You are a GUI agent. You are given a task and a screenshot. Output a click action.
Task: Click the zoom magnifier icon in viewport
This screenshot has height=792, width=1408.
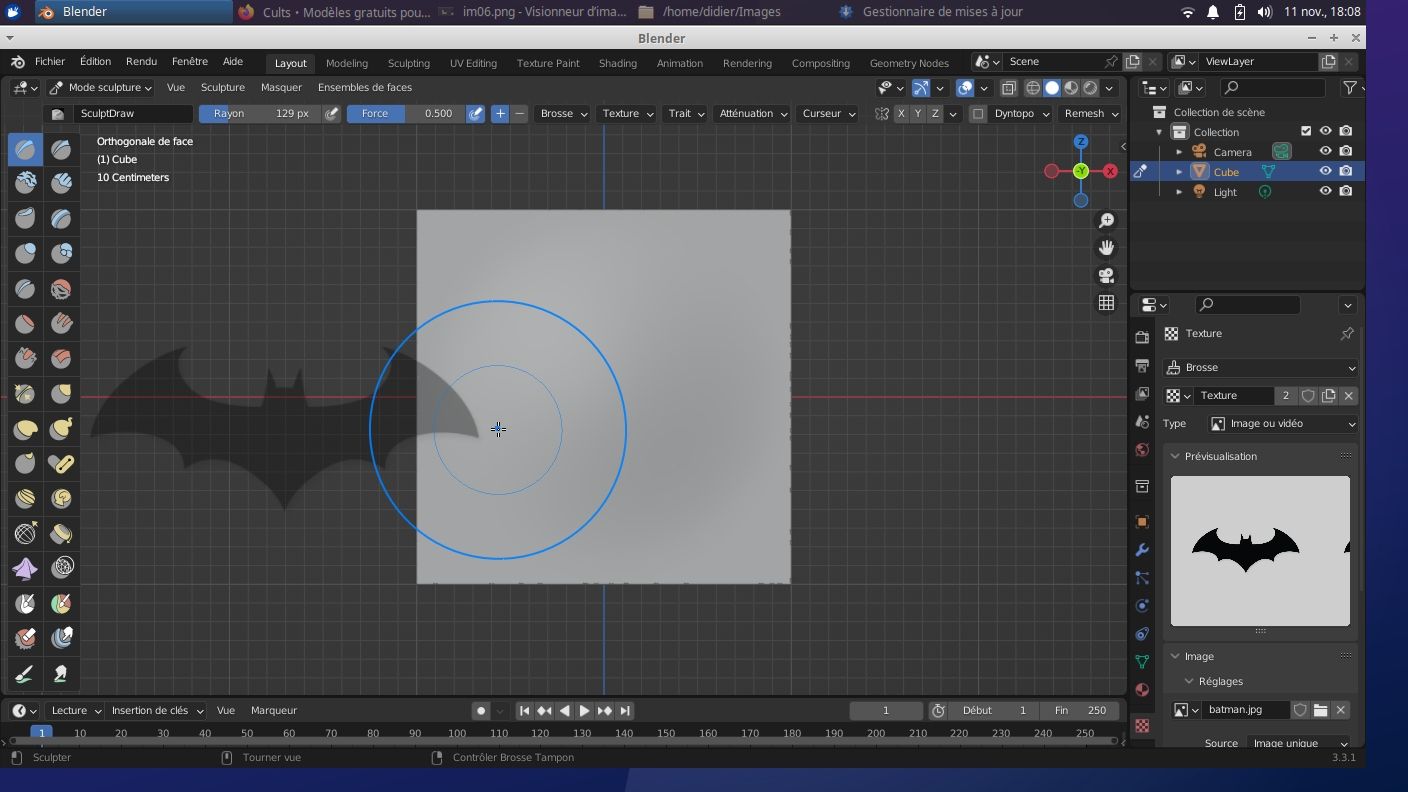point(1106,220)
